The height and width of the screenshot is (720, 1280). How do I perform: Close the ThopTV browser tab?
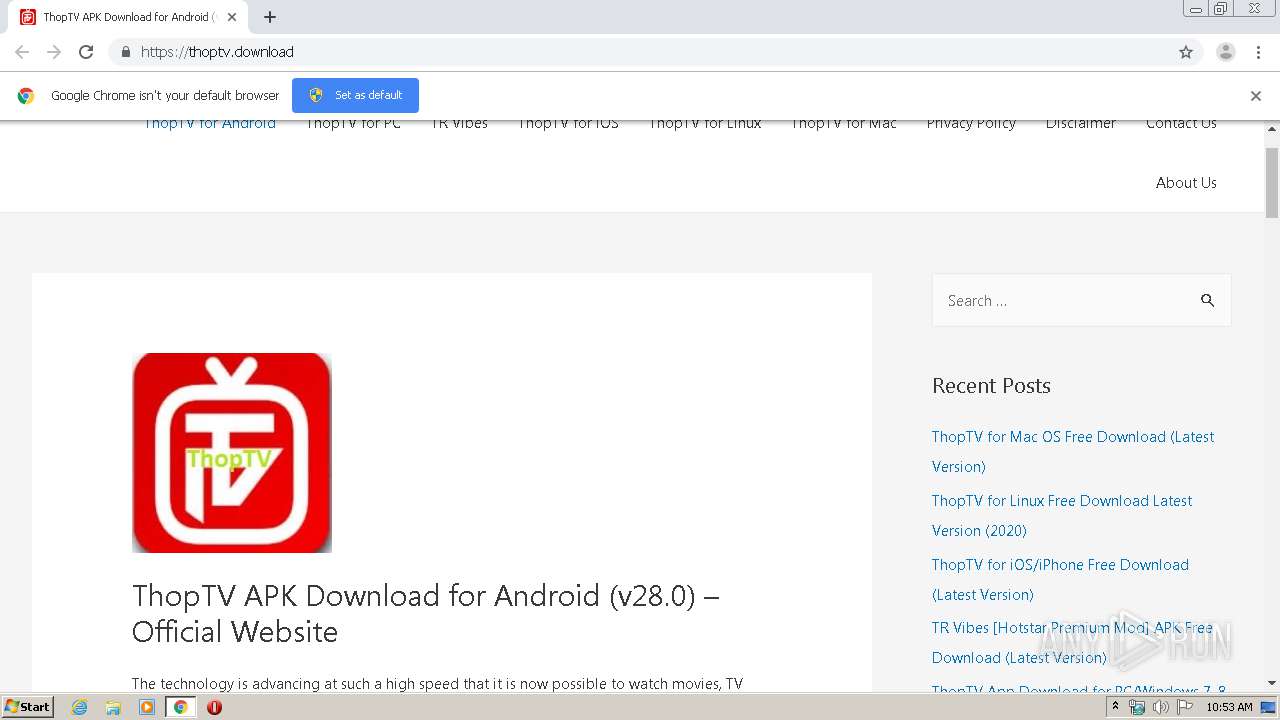coord(232,17)
